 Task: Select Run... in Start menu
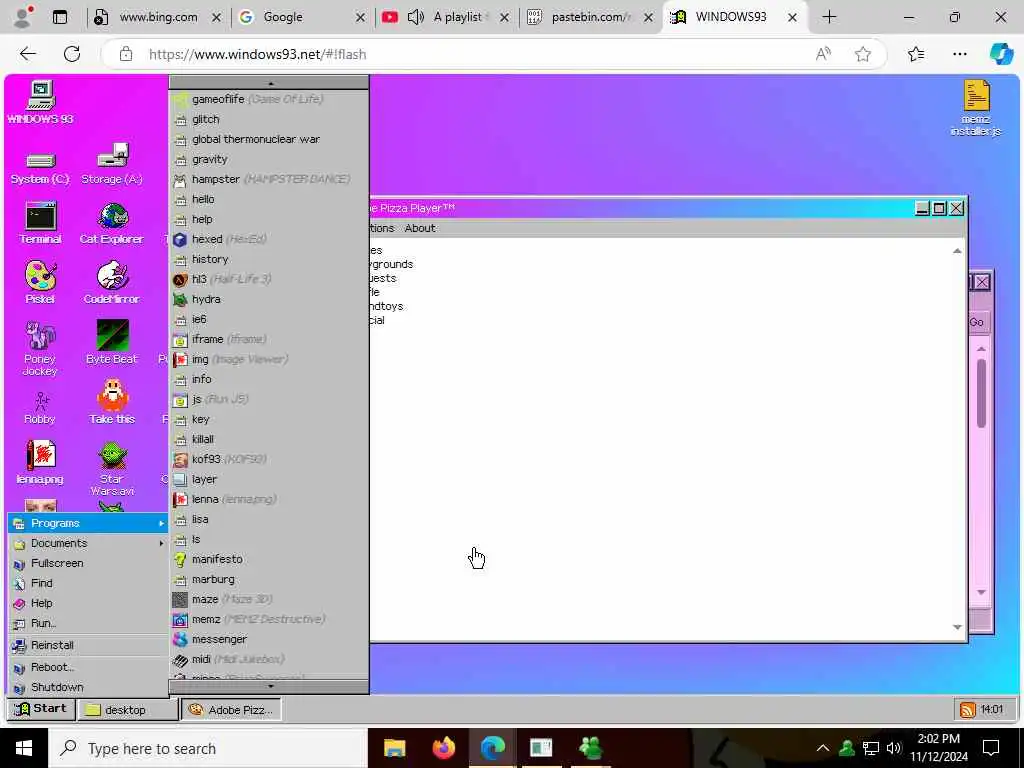[88, 623]
